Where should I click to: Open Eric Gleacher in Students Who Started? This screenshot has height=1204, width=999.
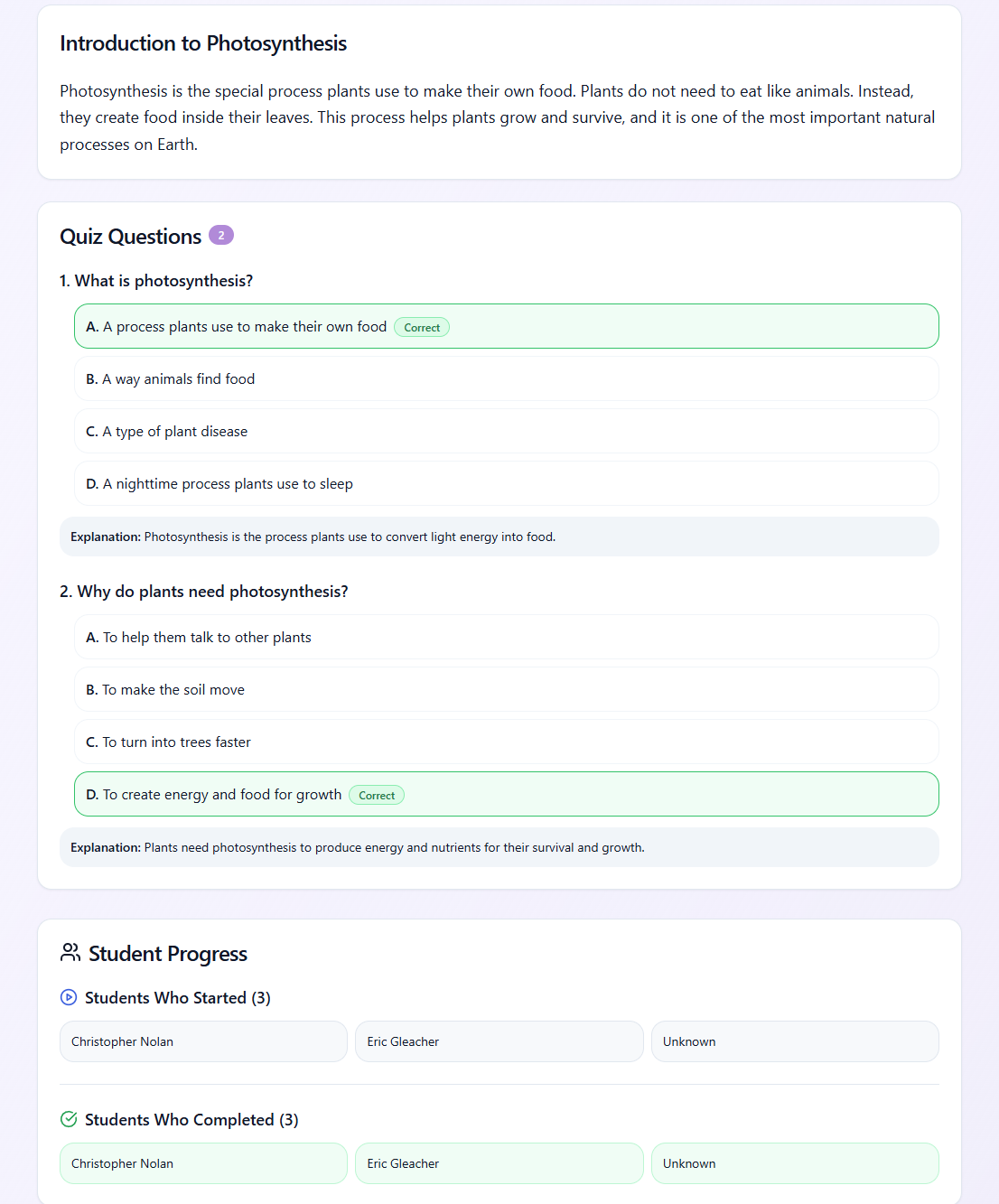point(499,1041)
